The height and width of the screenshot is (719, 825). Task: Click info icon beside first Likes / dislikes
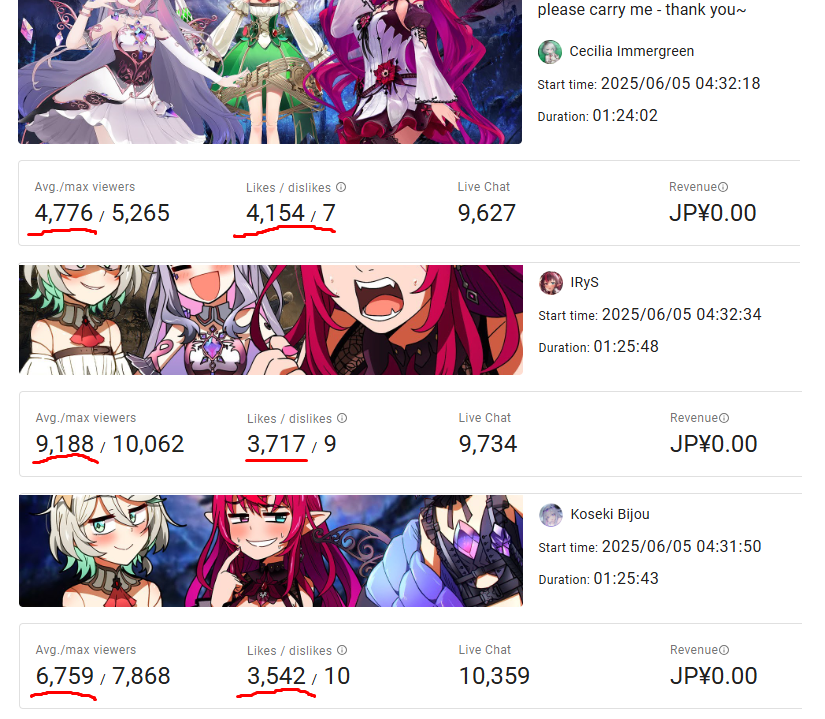coord(341,187)
